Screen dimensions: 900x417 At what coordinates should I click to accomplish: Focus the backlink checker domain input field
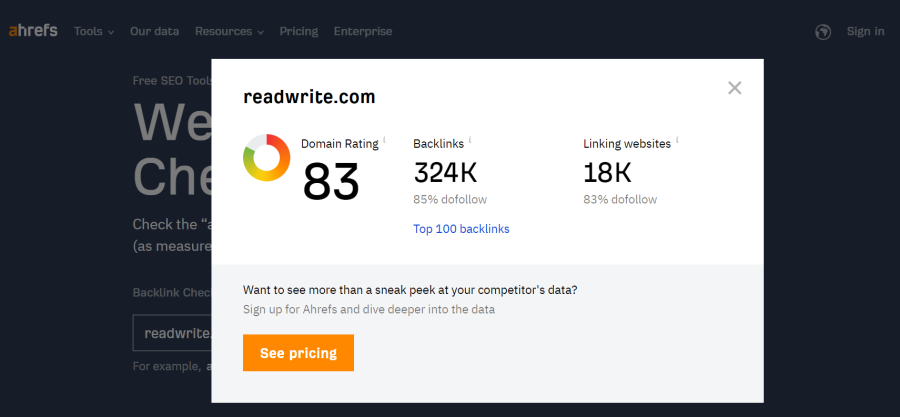pos(172,333)
